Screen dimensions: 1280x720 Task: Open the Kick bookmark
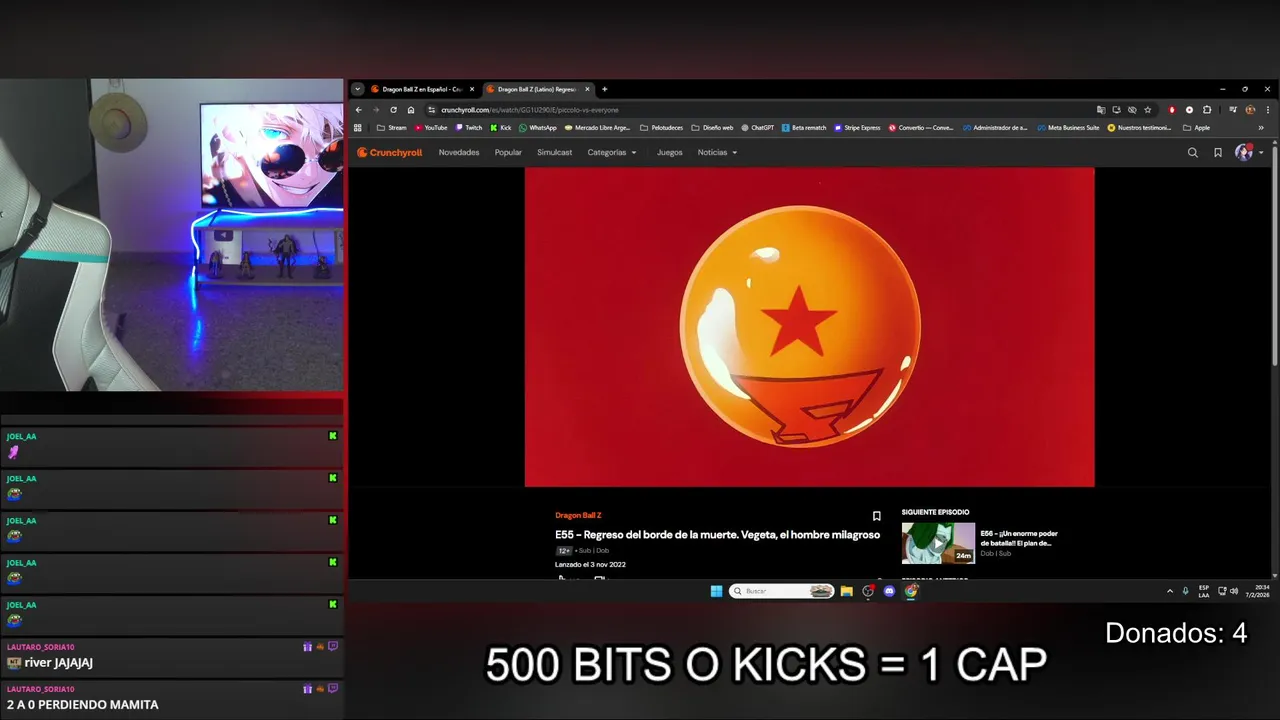pos(501,128)
